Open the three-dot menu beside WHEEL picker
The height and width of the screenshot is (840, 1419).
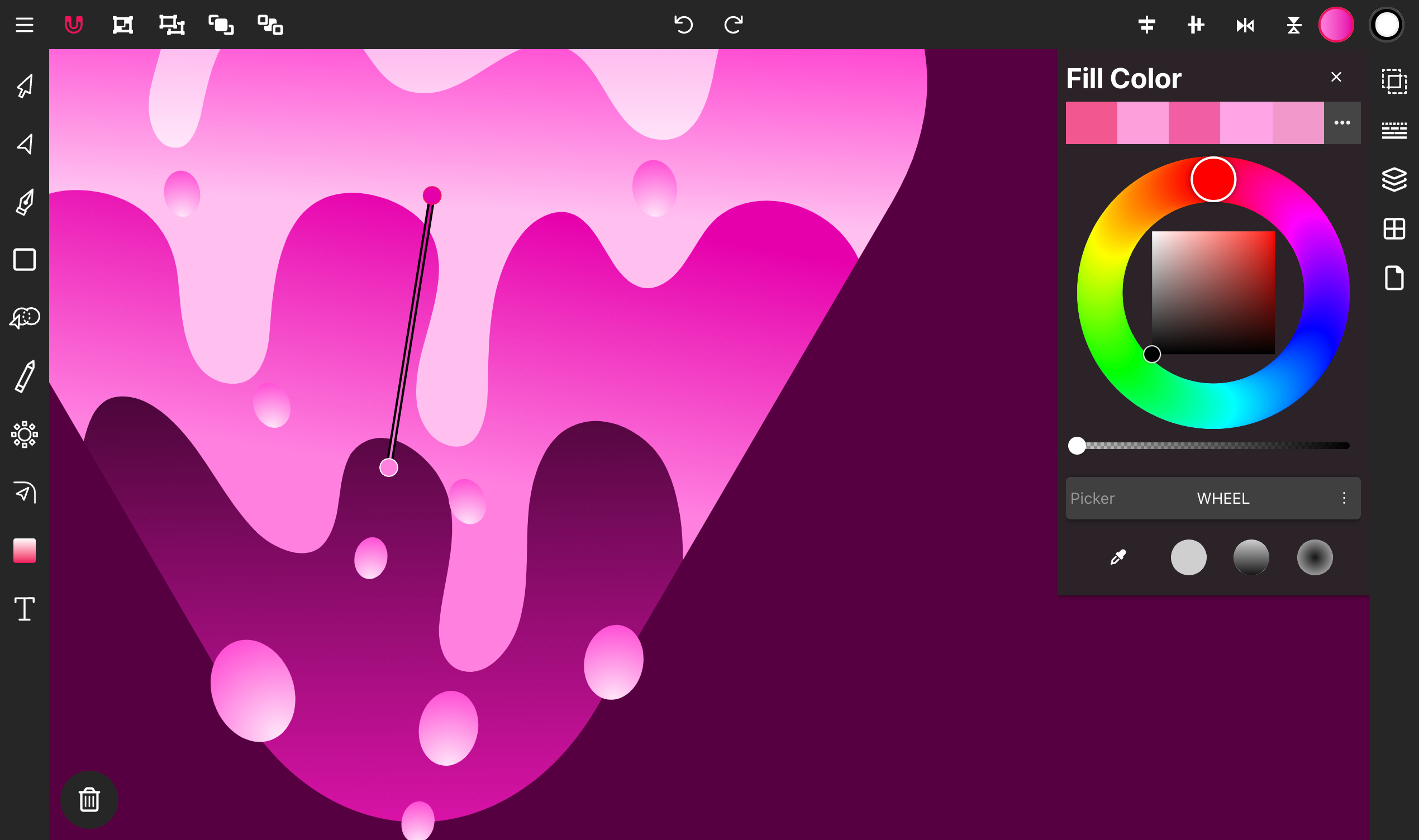pos(1345,498)
